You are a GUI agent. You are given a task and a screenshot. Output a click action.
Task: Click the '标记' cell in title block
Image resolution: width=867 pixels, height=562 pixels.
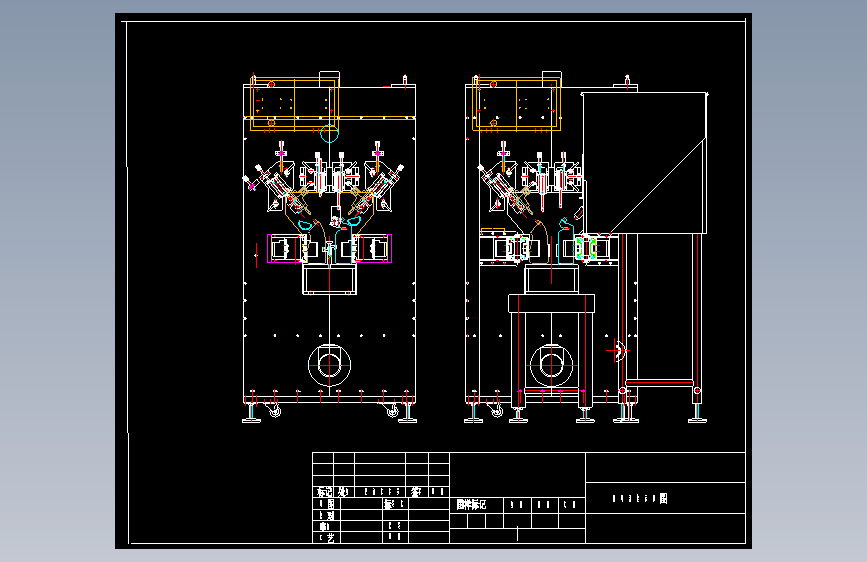coord(323,492)
